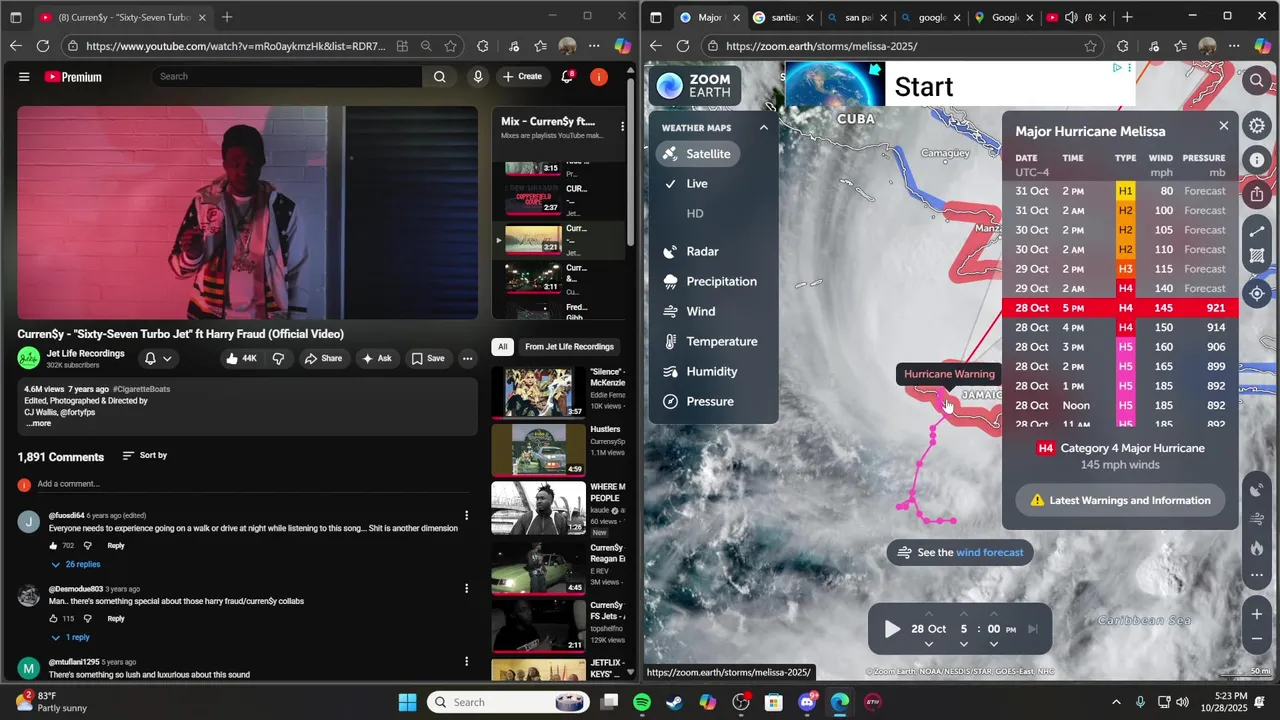Viewport: 1280px width, 720px height.
Task: Open Steam from the taskbar
Action: point(675,702)
